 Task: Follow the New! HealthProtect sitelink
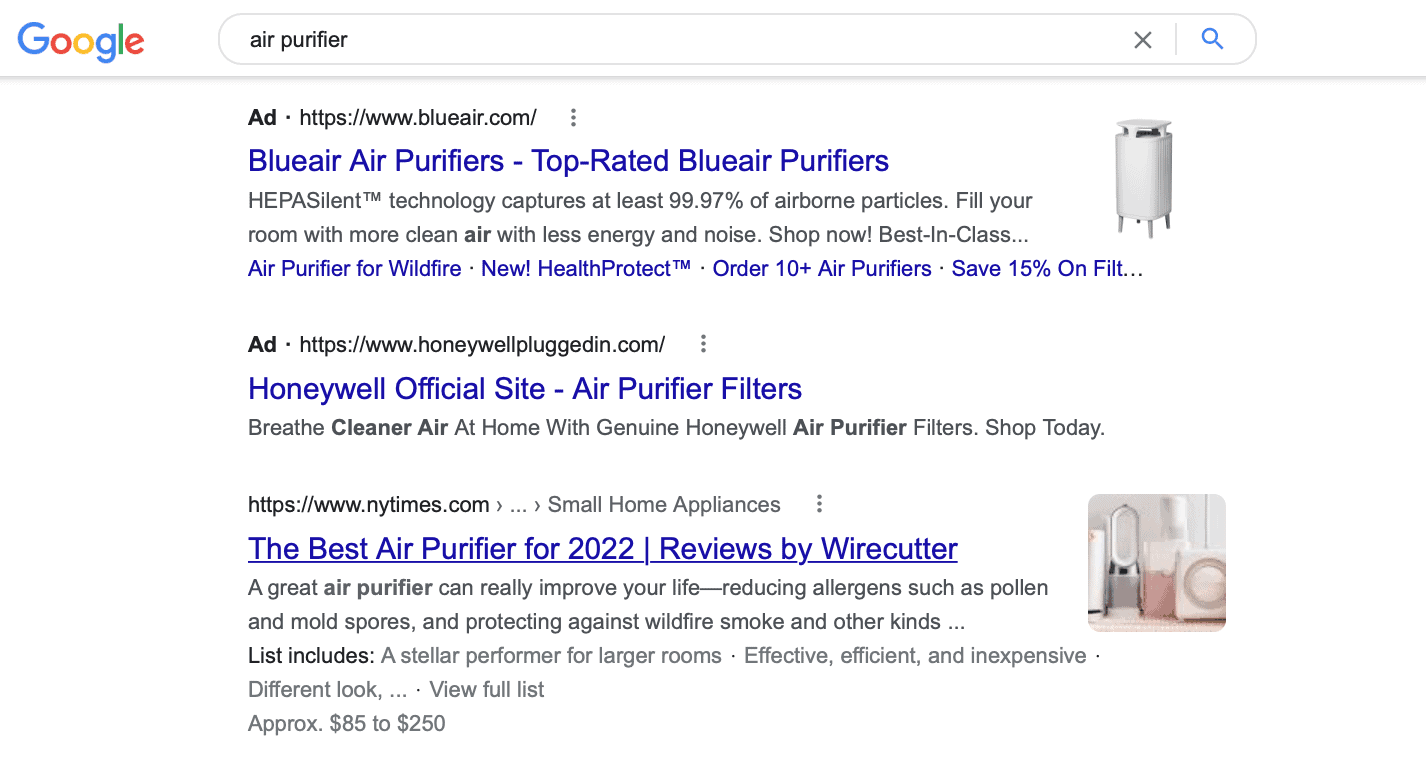point(586,269)
